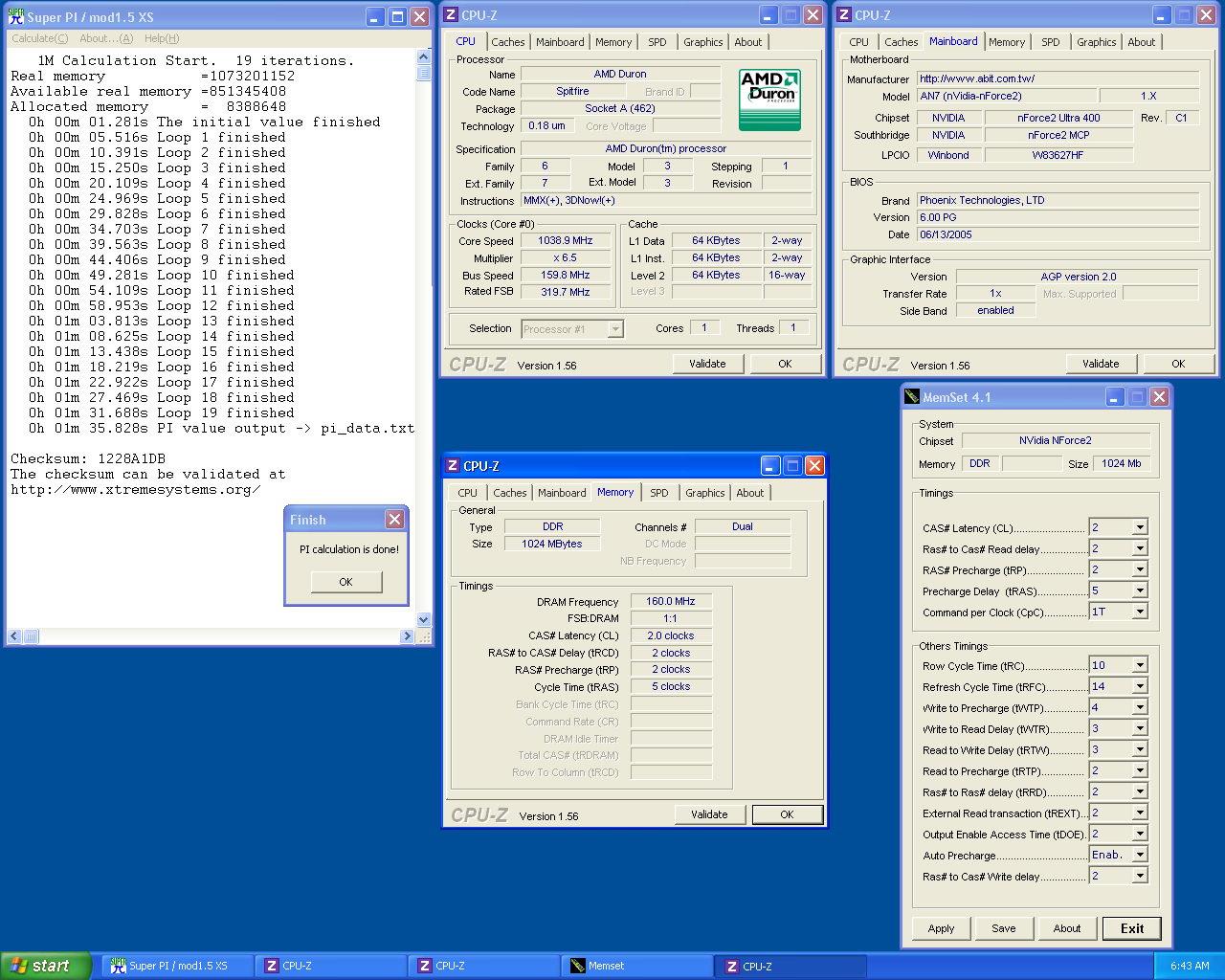Expand RAS# Precharge (tRP) dropdown

pyautogui.click(x=1139, y=569)
